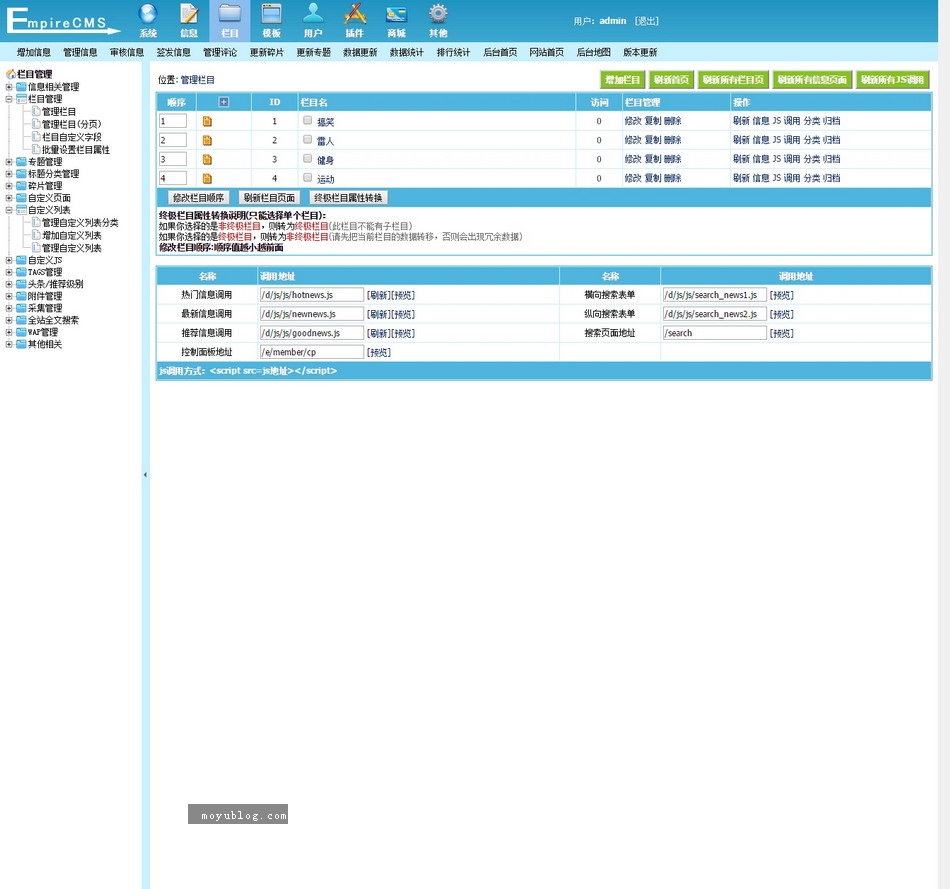Click the plus icon in the table header
This screenshot has height=889, width=950.
224,102
